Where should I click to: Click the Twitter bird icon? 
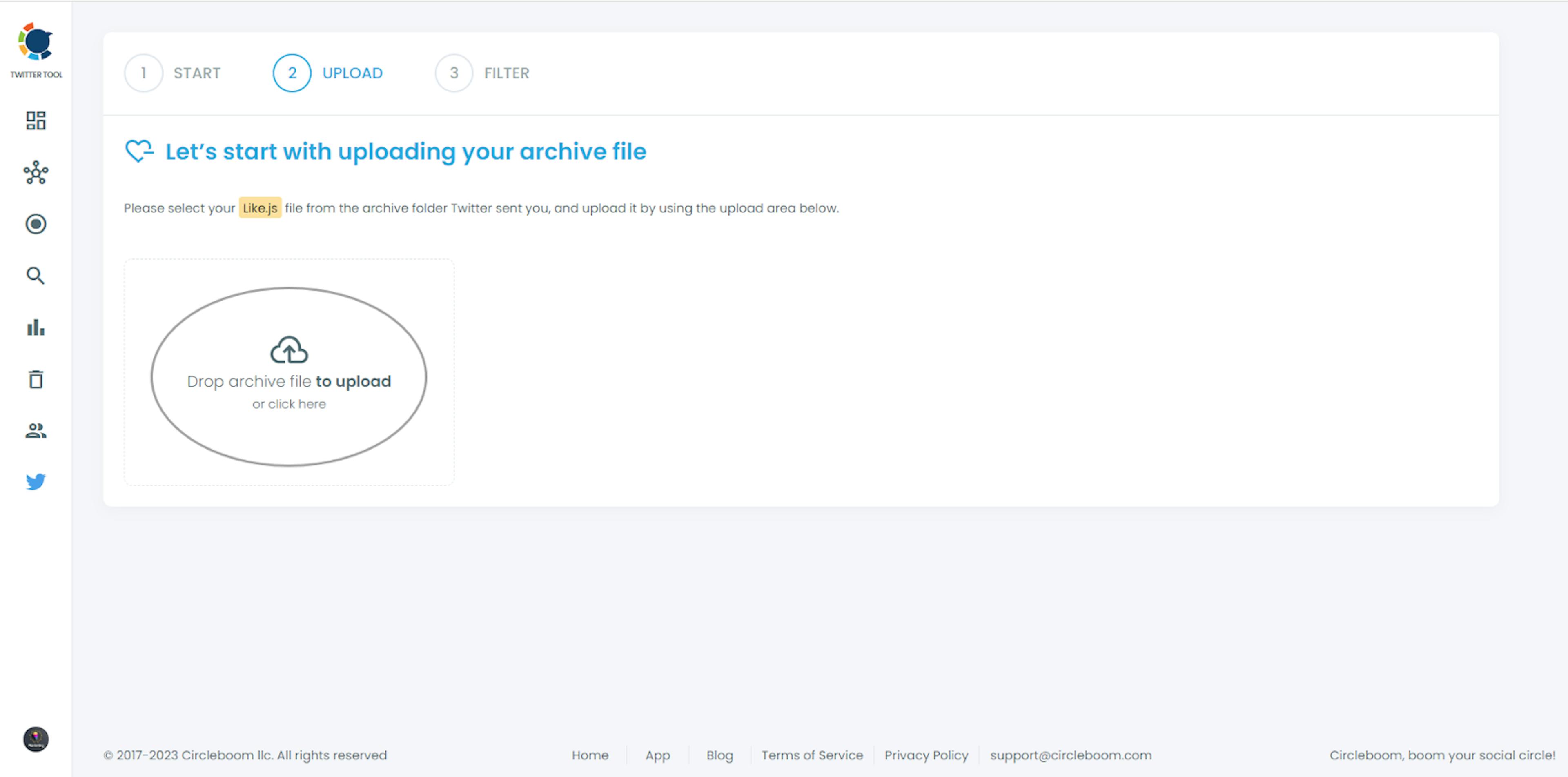[36, 481]
